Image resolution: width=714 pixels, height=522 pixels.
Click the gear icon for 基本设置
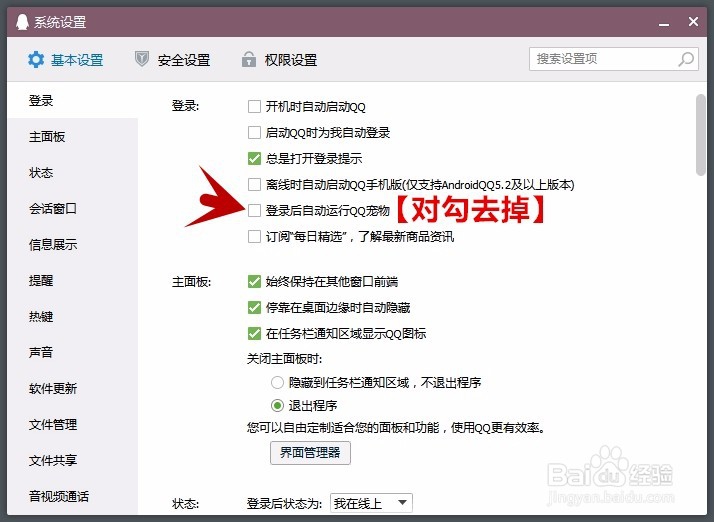[x=36, y=60]
